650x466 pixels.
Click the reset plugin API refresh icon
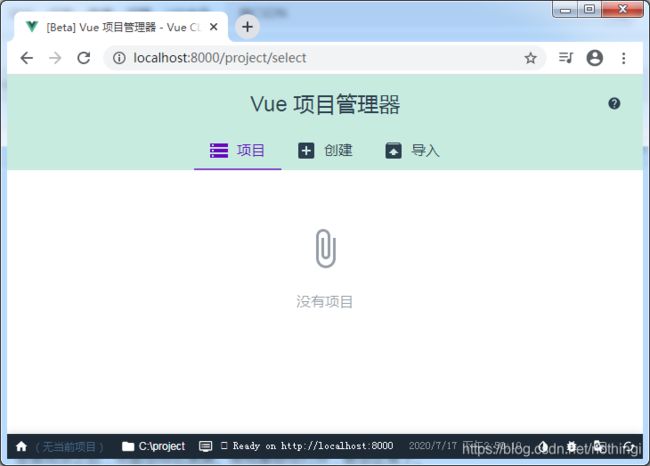pyautogui.click(x=629, y=447)
